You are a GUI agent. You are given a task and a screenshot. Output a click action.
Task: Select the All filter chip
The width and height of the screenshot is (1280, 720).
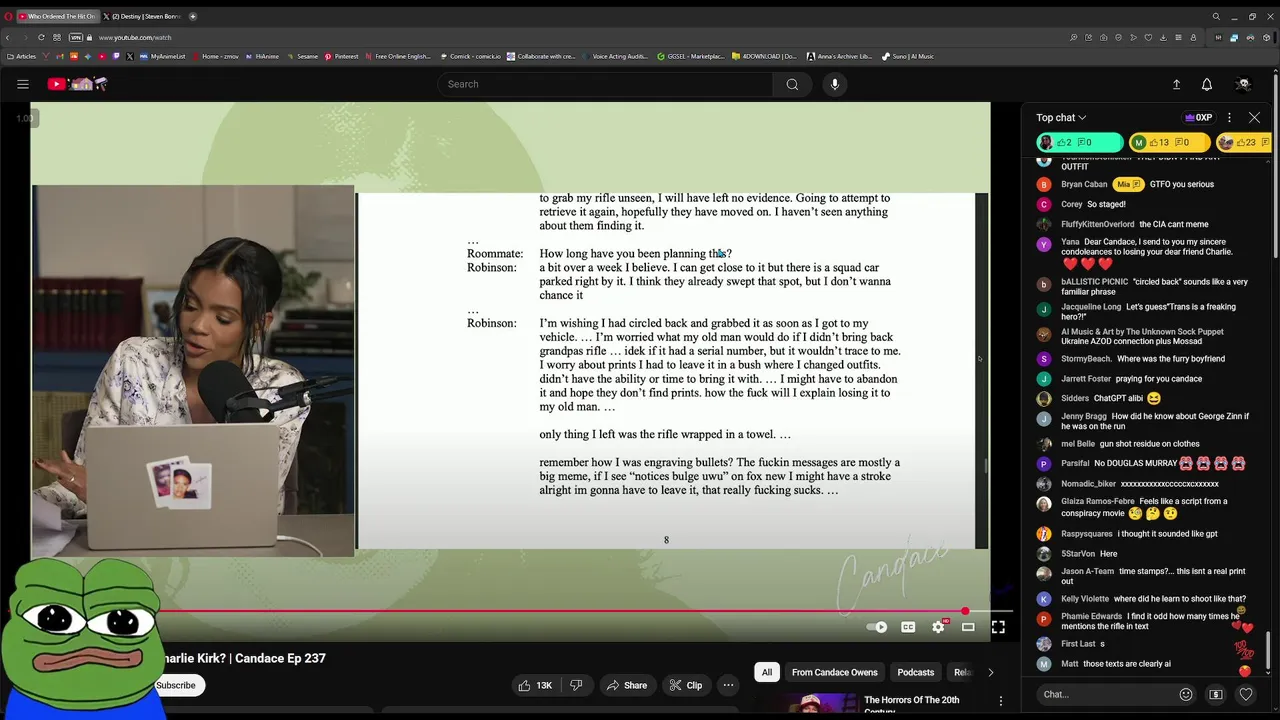click(x=767, y=672)
